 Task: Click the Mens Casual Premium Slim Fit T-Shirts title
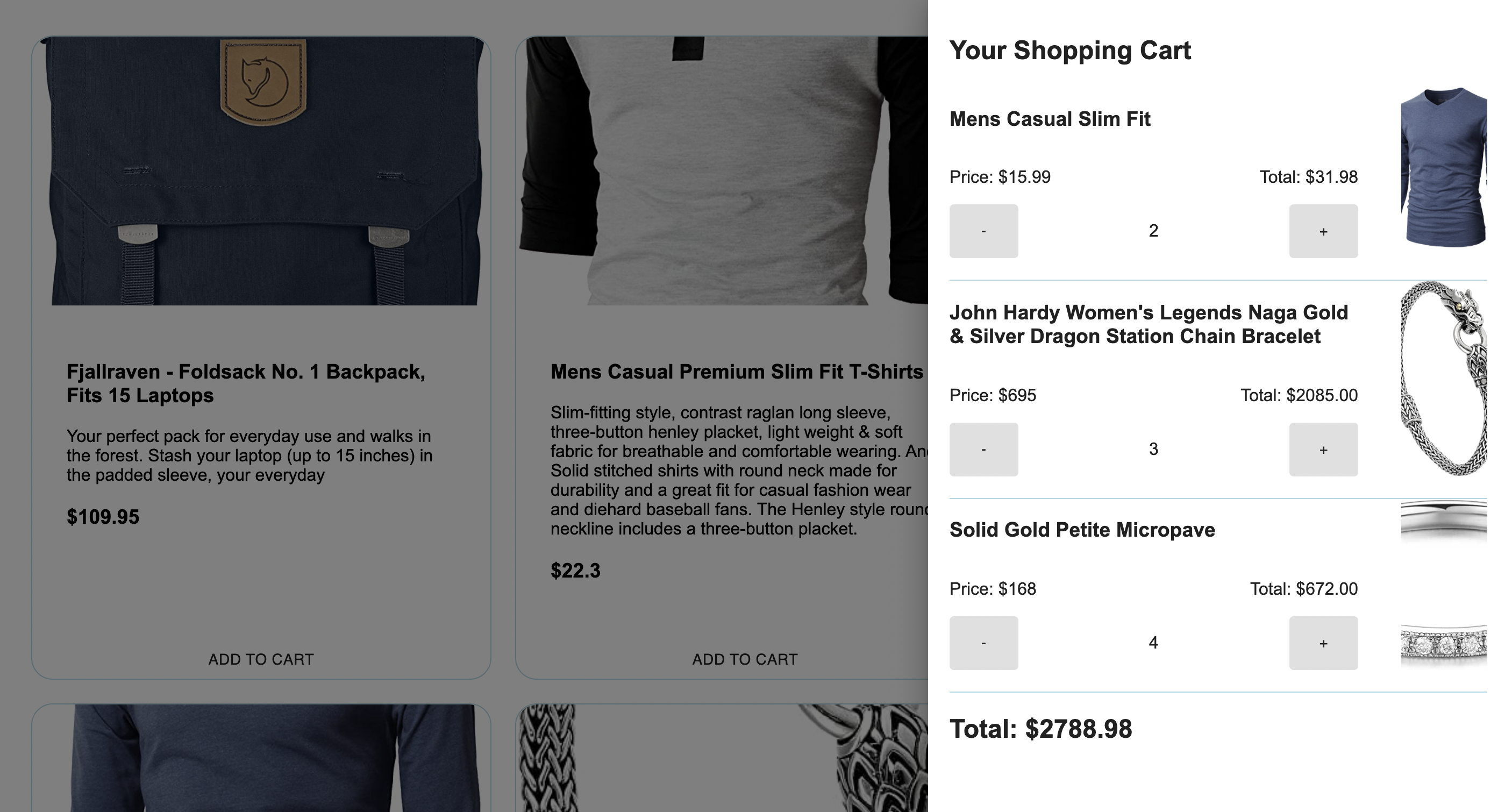[x=737, y=372]
